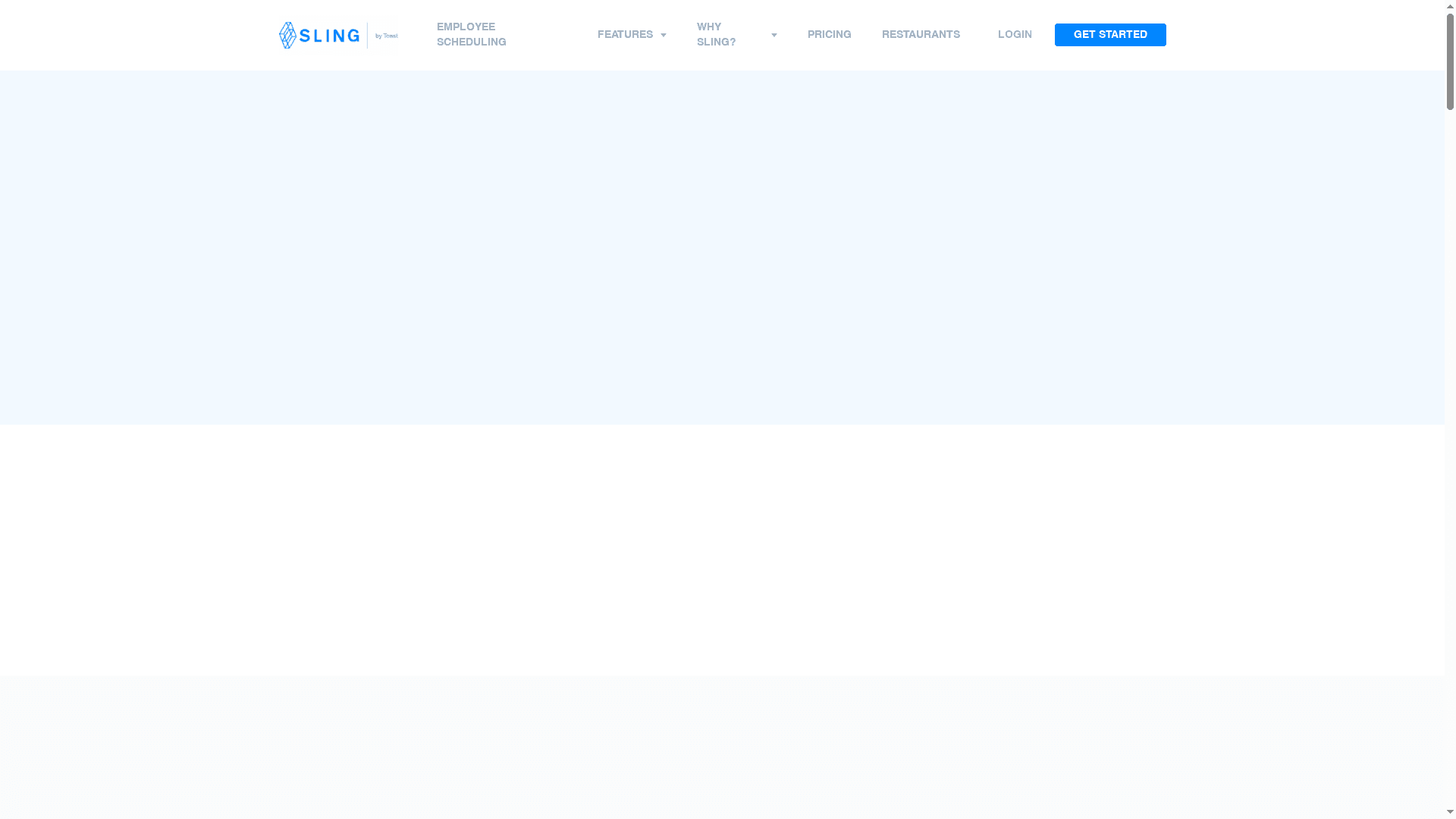
Task: Open the Employee Scheduling link
Action: (471, 35)
